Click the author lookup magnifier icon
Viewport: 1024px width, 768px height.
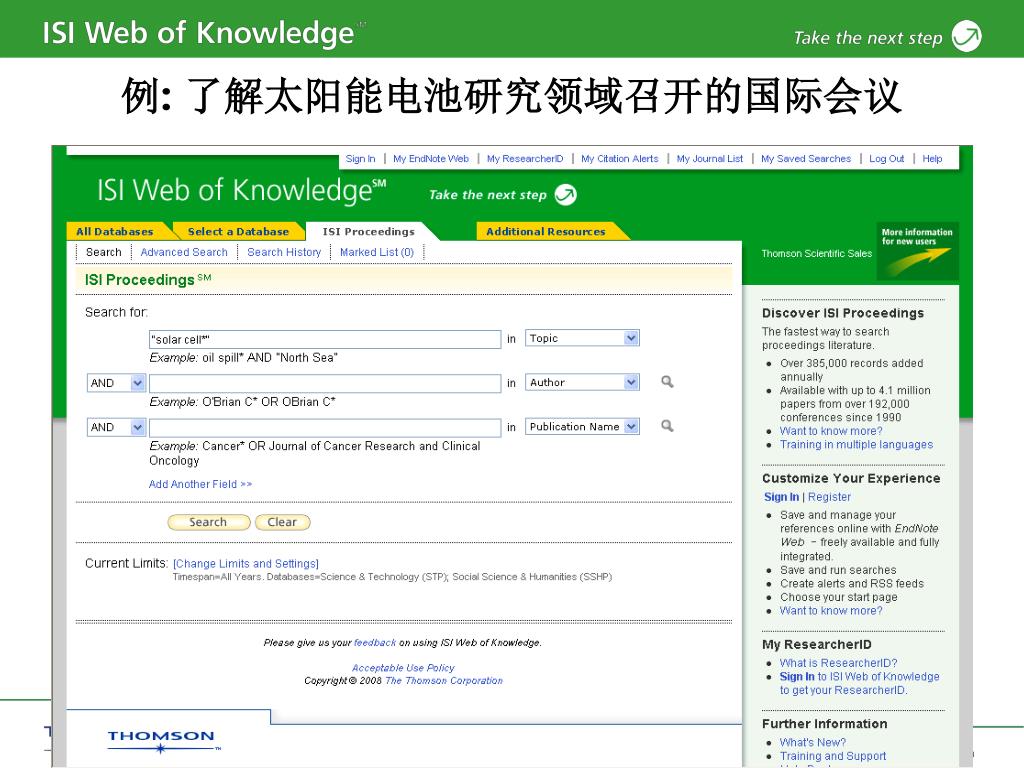(x=667, y=382)
